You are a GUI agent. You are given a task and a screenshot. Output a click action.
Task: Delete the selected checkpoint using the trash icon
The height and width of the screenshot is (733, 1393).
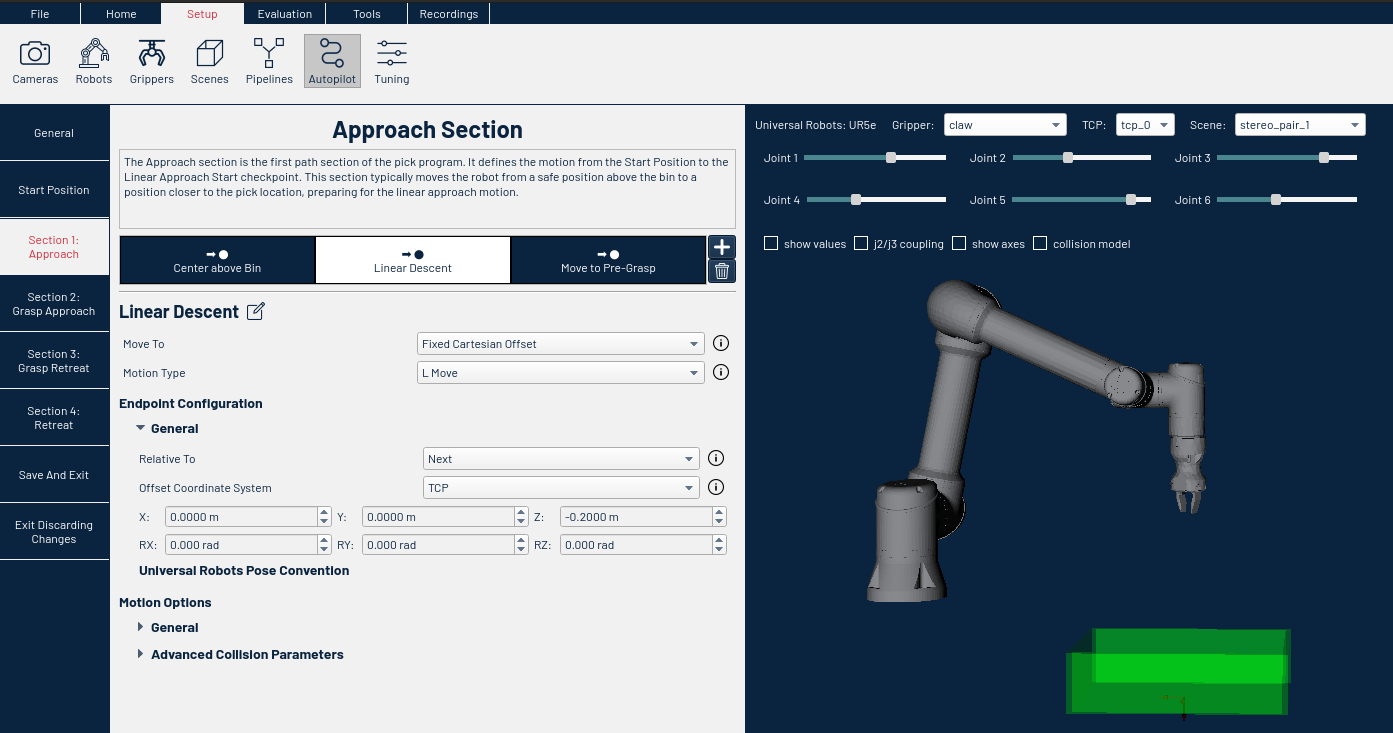tap(721, 271)
